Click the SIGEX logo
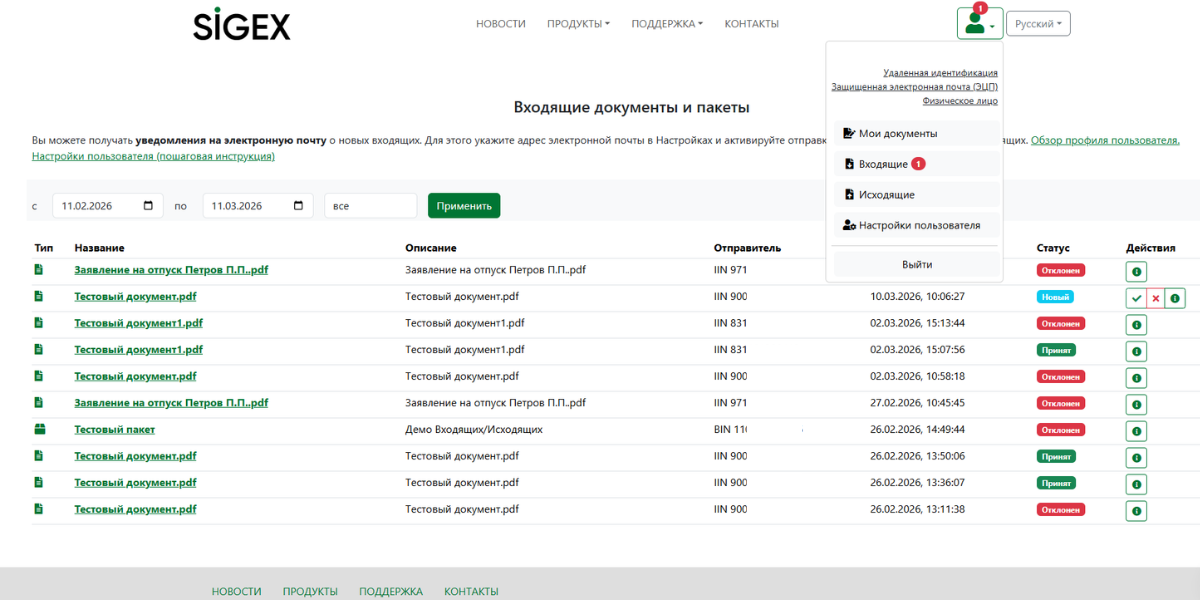Viewport: 1200px width, 600px height. pyautogui.click(x=242, y=24)
